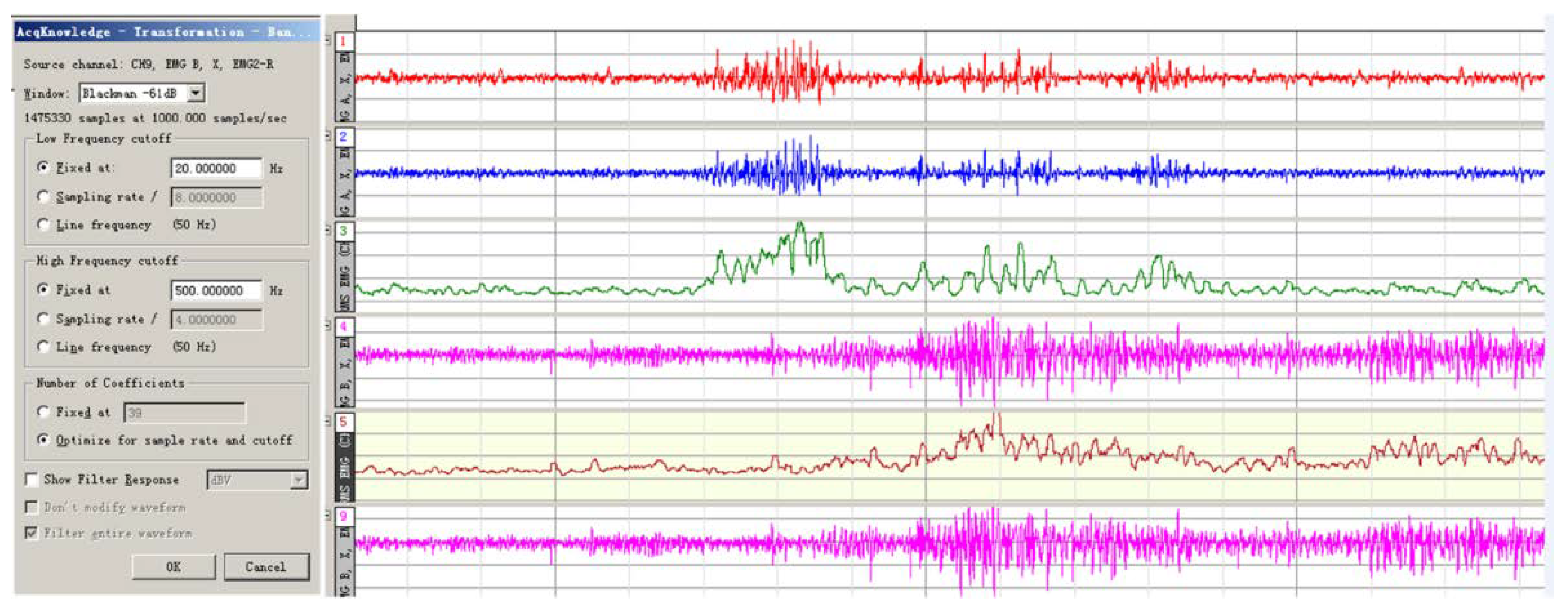Choose 'Fixed at' for Number of Coefficients
Image resolution: width=1568 pixels, height=612 pixels.
click(x=43, y=412)
